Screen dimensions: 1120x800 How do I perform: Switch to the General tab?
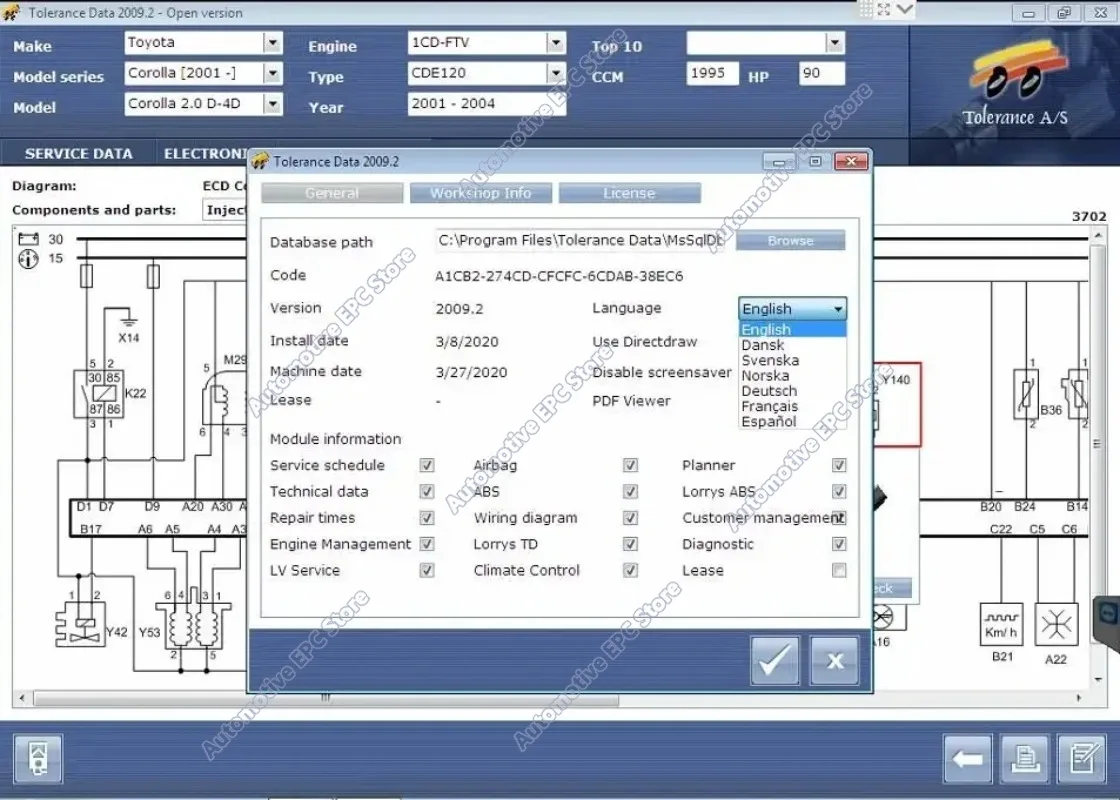[x=332, y=193]
